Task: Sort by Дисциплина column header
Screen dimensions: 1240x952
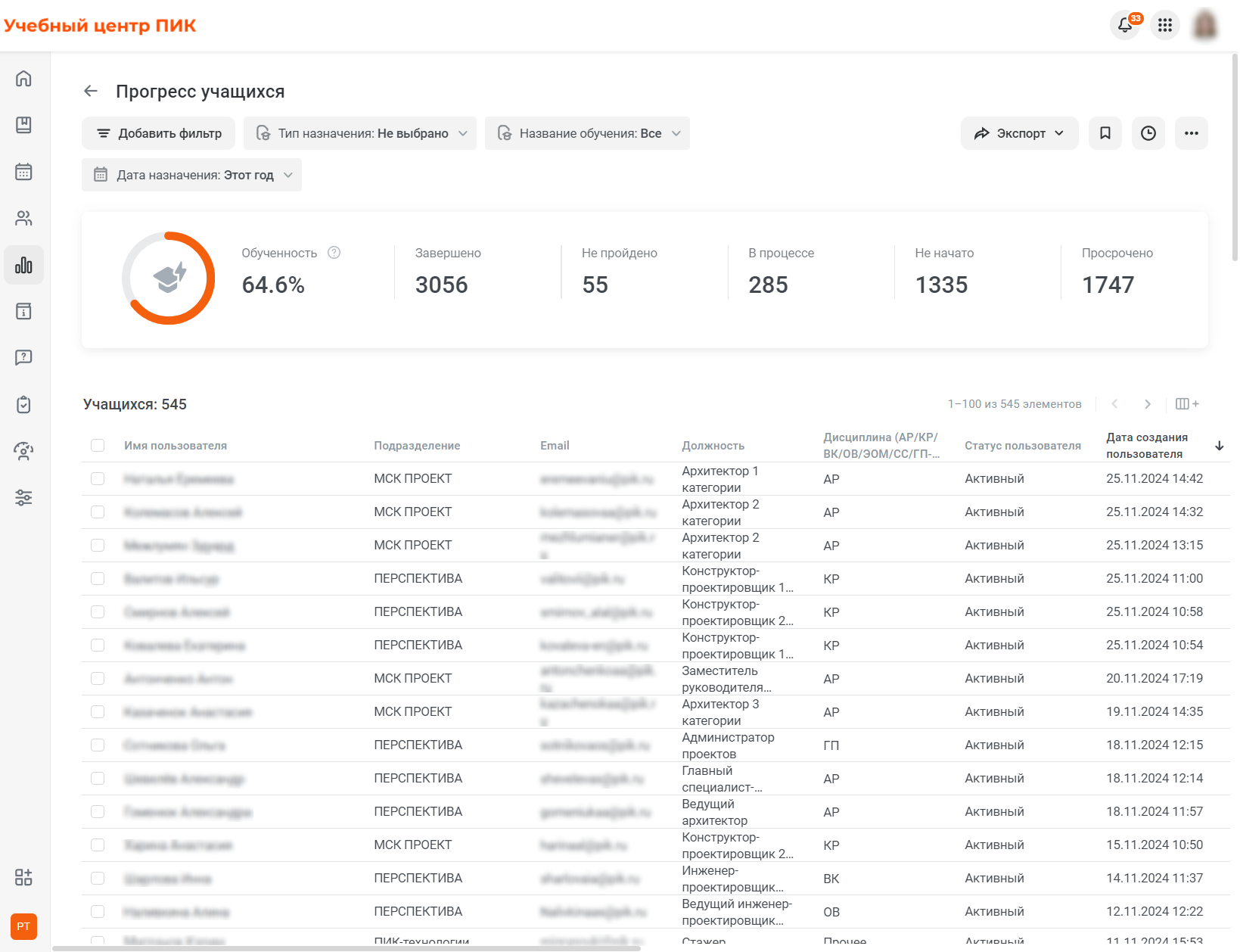Action: (881, 446)
